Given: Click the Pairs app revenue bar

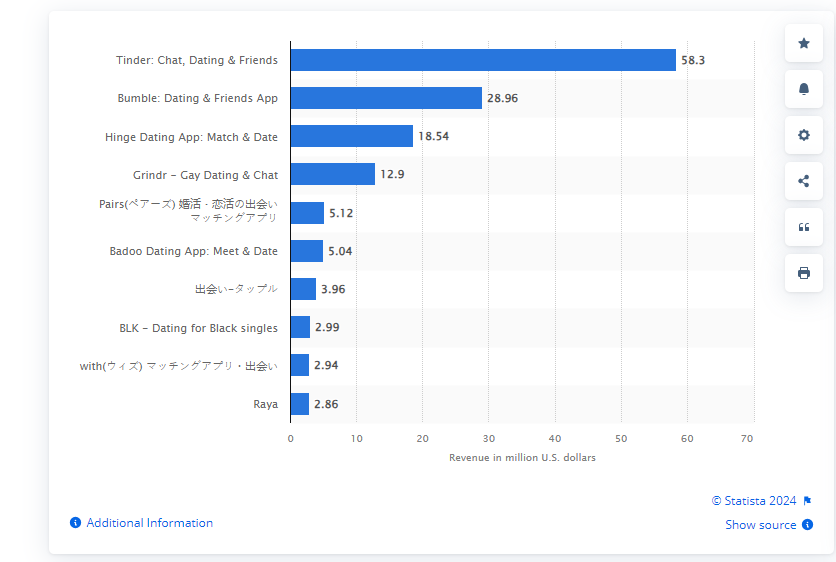Looking at the screenshot, I should click(x=307, y=213).
